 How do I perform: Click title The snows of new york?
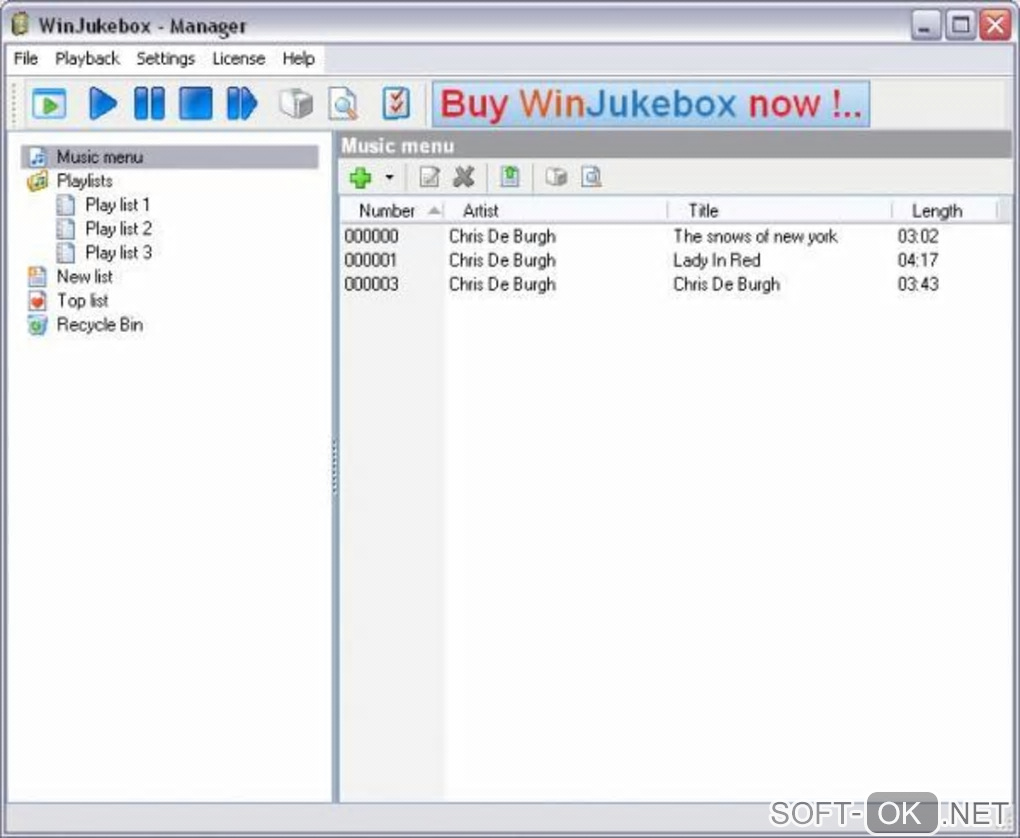click(x=755, y=236)
